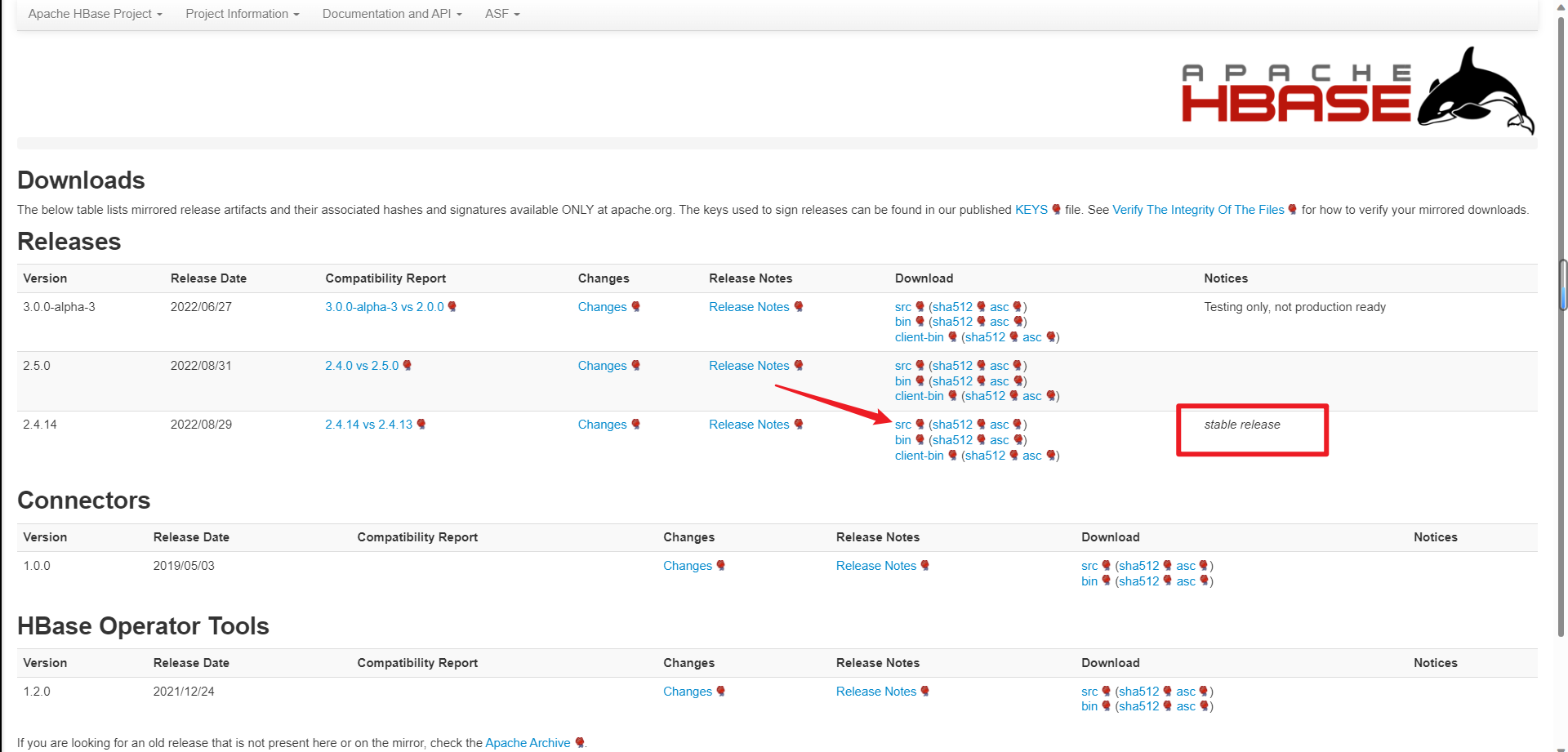Download client-bin for version 2.4.14
1568x752 pixels.
[919, 456]
